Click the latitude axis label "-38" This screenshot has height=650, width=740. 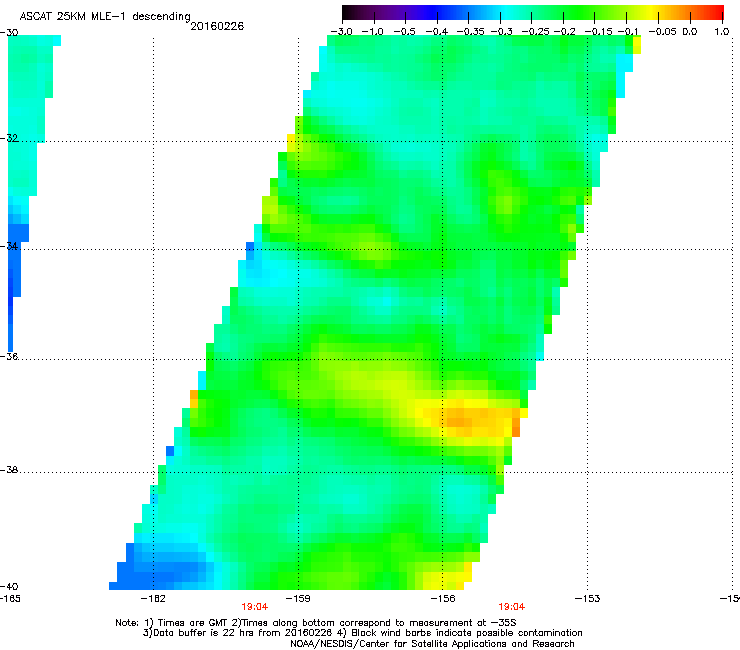click(9, 470)
